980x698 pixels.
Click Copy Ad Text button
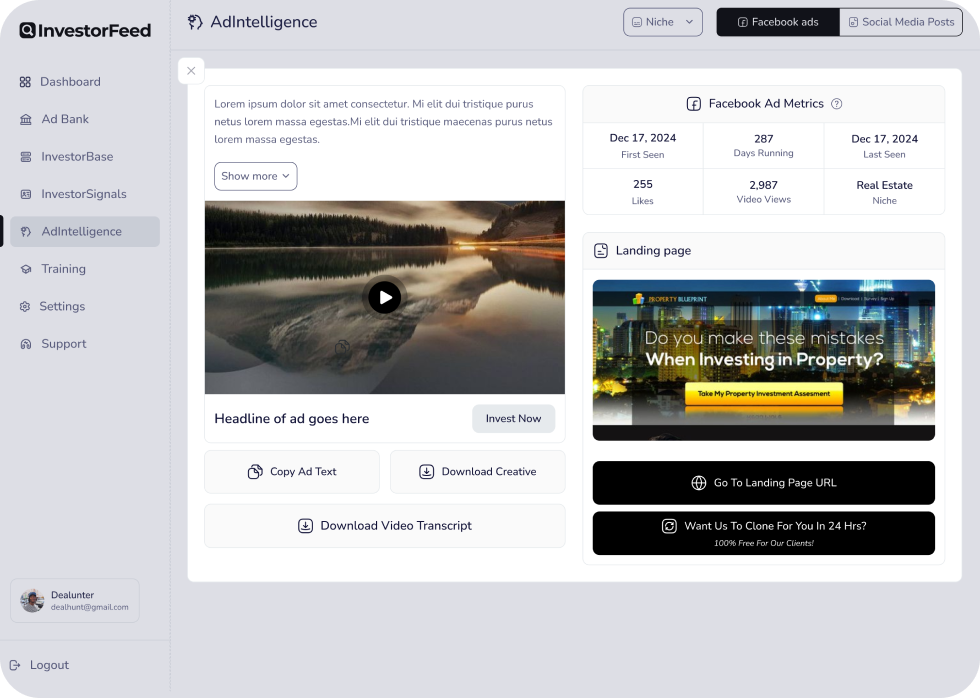(292, 472)
